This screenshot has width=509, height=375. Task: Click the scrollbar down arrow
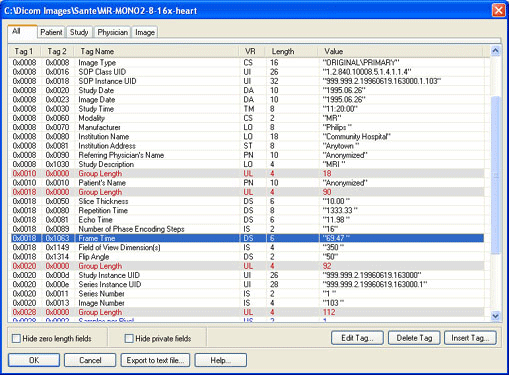pos(495,315)
